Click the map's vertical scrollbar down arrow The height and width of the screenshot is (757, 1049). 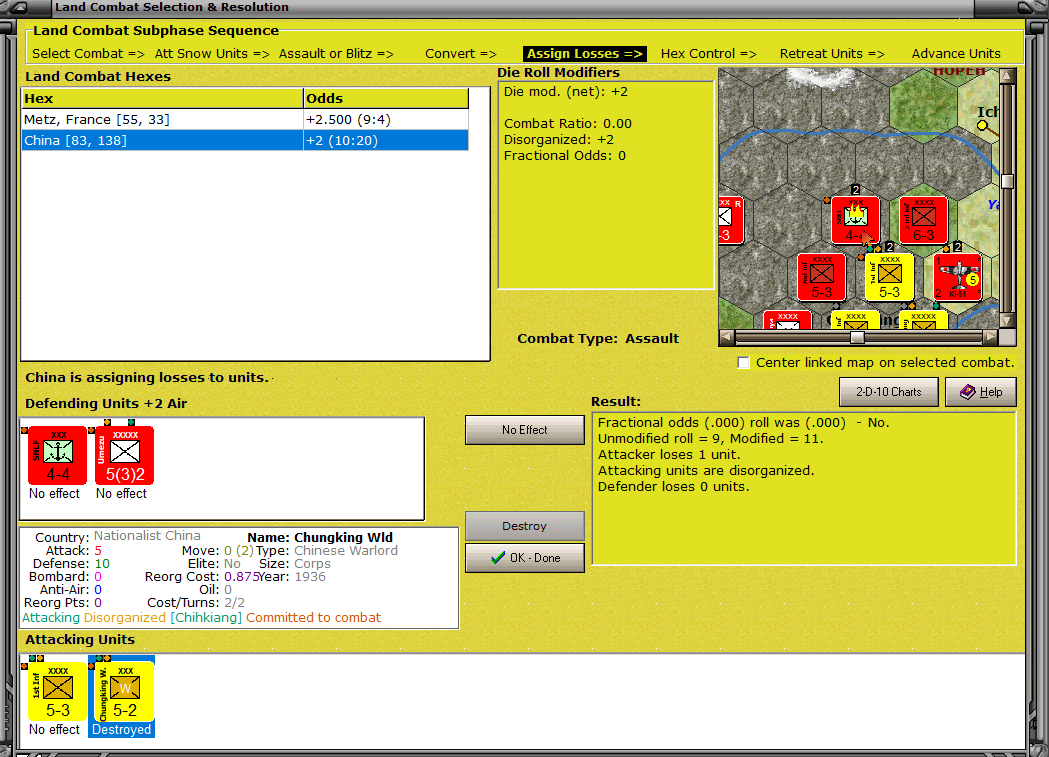click(1007, 320)
